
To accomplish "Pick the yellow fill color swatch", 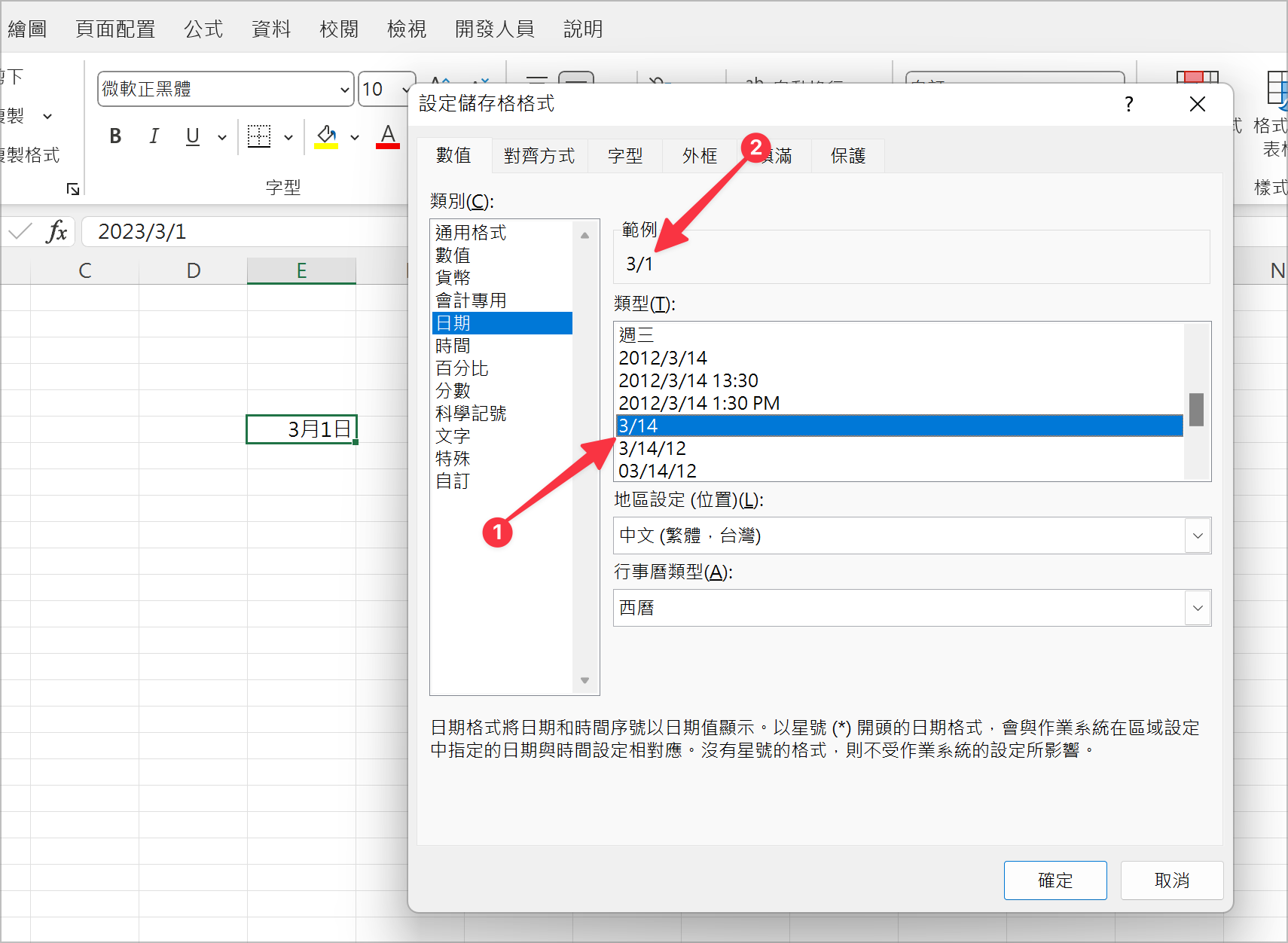I will coord(325,145).
